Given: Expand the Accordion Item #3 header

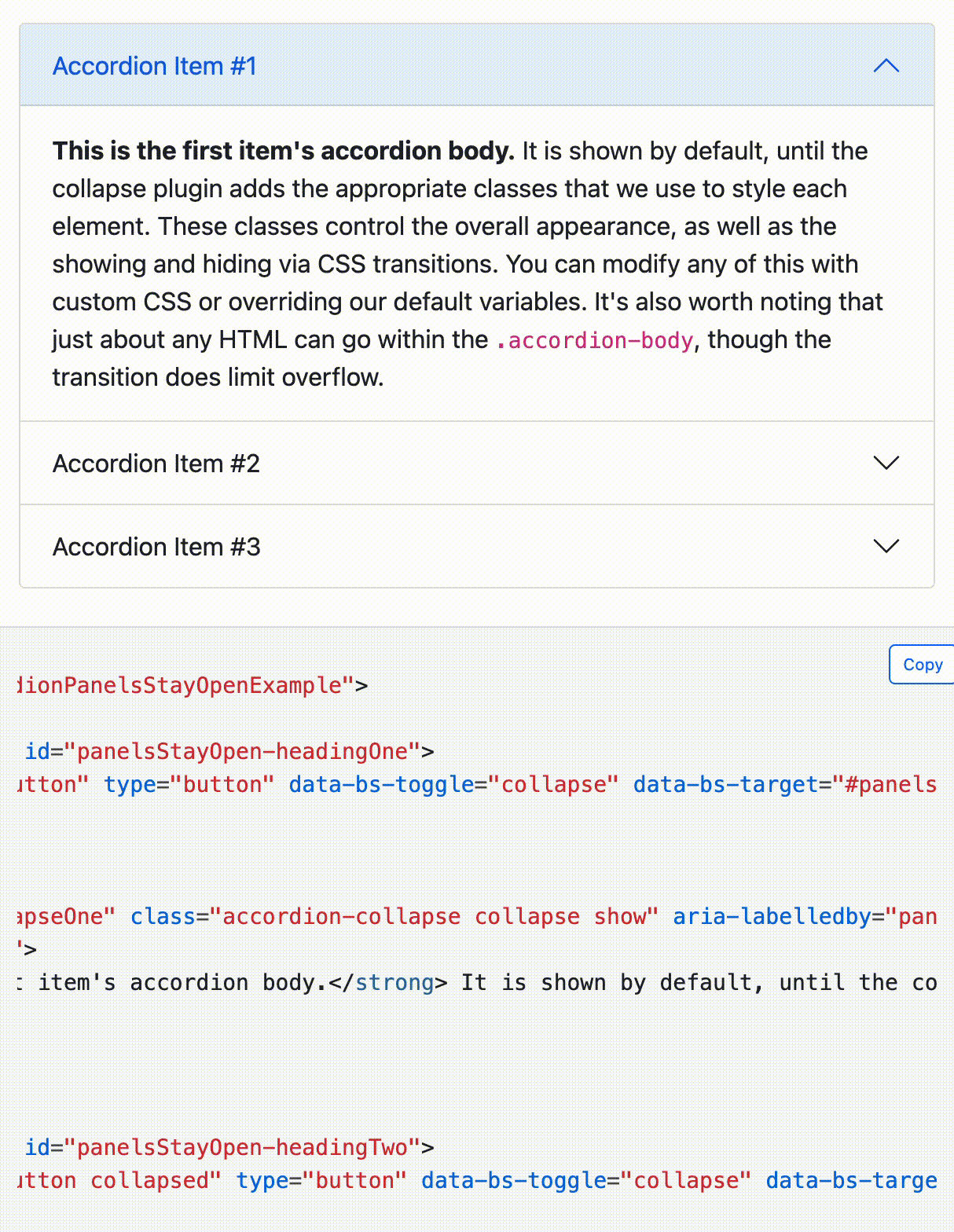Looking at the screenshot, I should 477,546.
